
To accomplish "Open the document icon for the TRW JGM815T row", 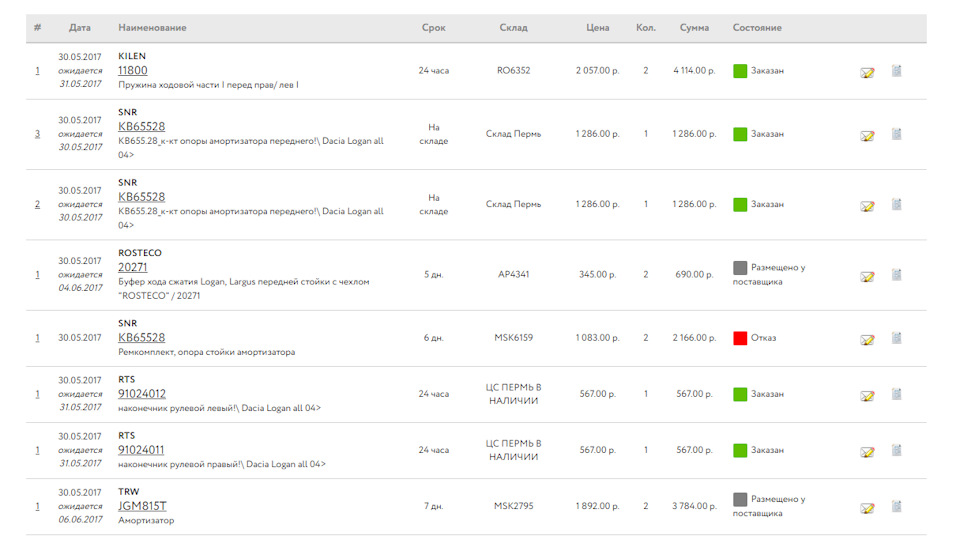I will tap(897, 506).
